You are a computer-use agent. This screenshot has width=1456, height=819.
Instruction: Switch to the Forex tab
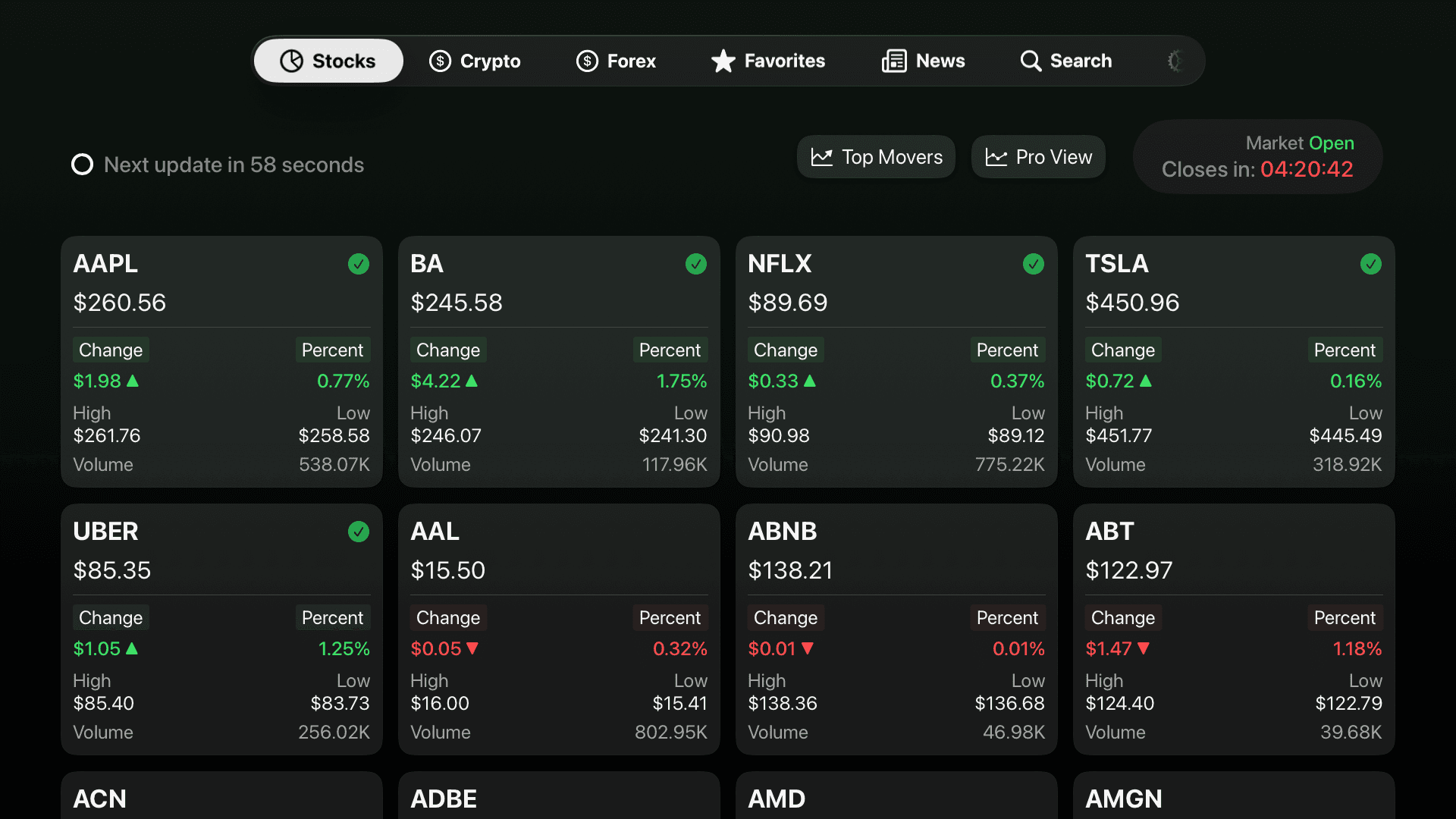pyautogui.click(x=616, y=61)
